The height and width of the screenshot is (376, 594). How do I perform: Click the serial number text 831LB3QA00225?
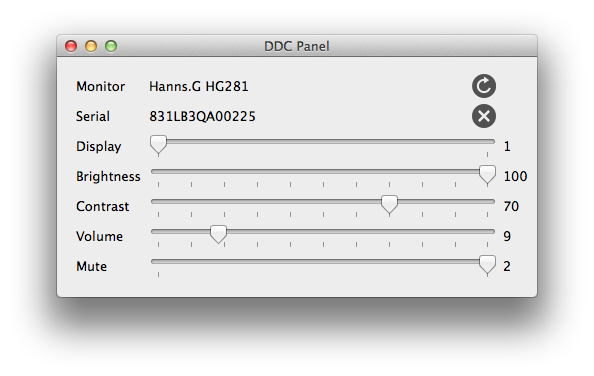coord(202,116)
